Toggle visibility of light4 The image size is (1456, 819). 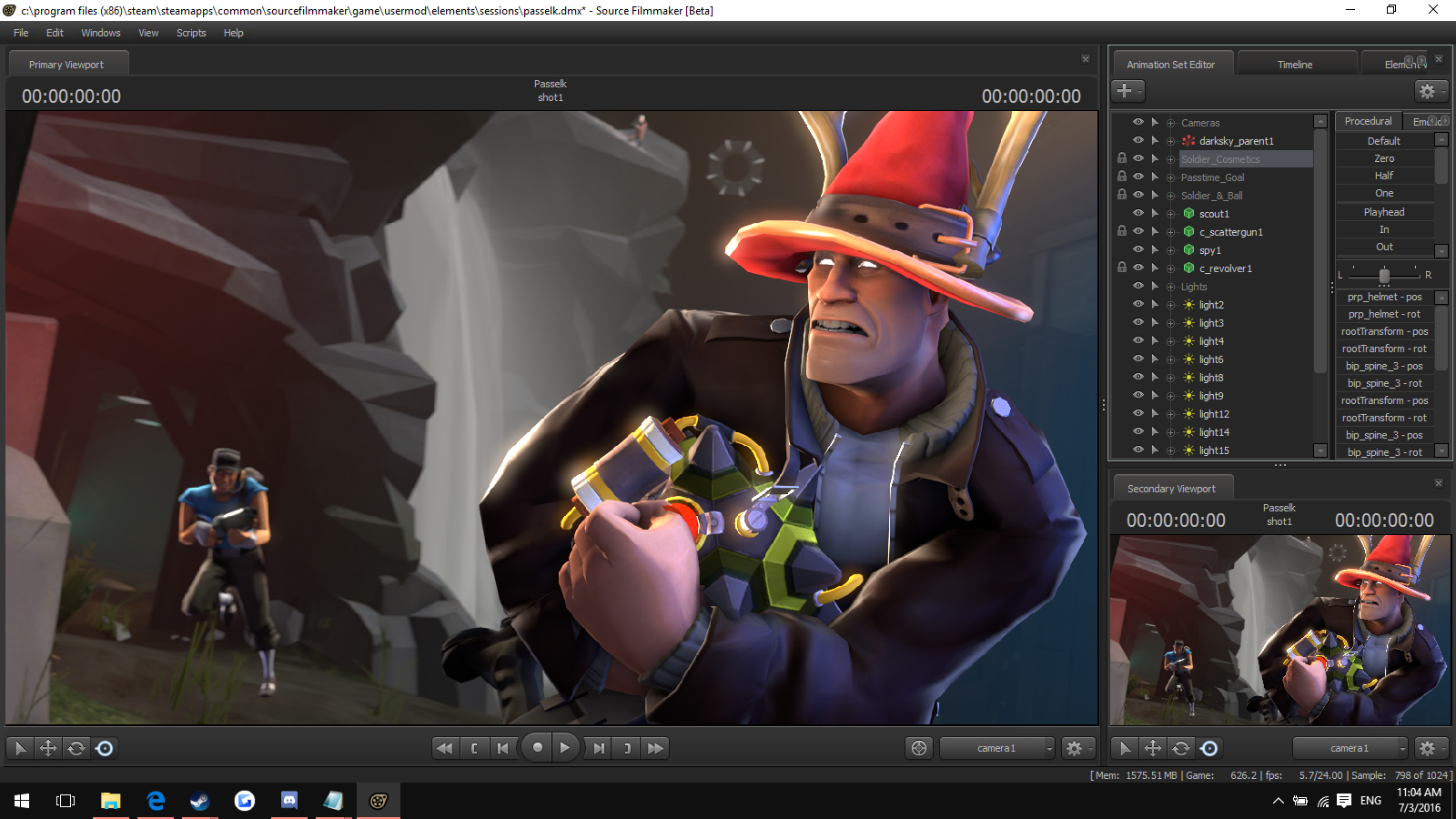[x=1138, y=340]
